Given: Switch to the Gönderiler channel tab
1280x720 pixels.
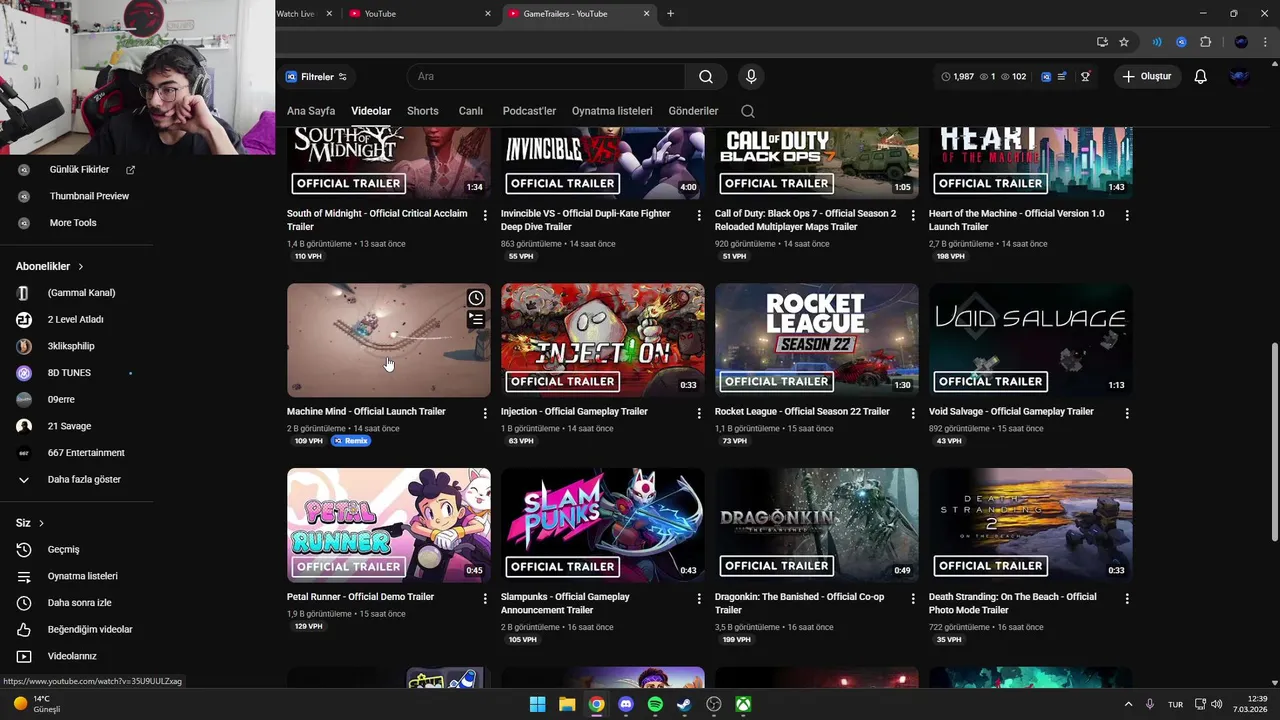Looking at the screenshot, I should [x=693, y=111].
